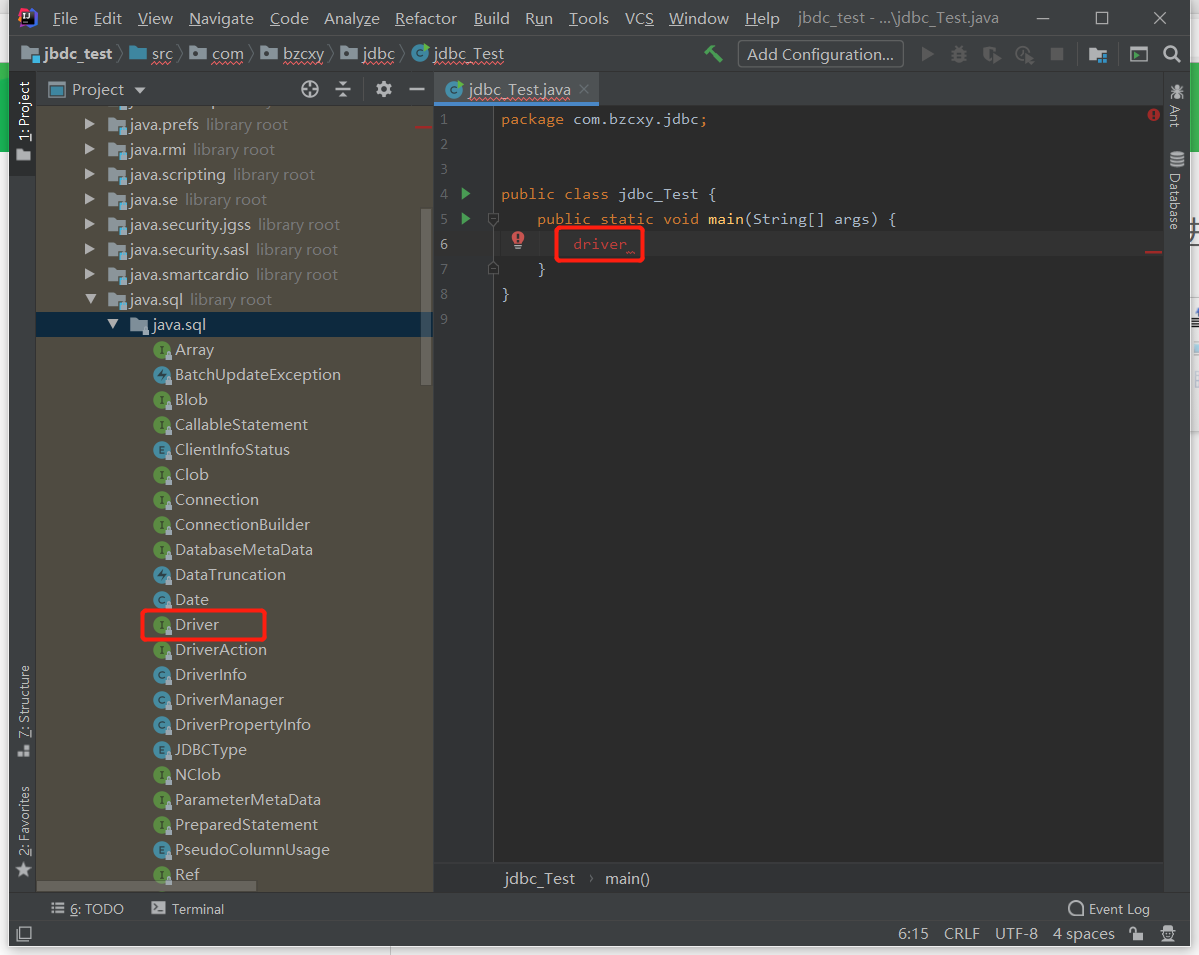Open the Event Log
Image resolution: width=1199 pixels, height=955 pixels.
[1109, 908]
